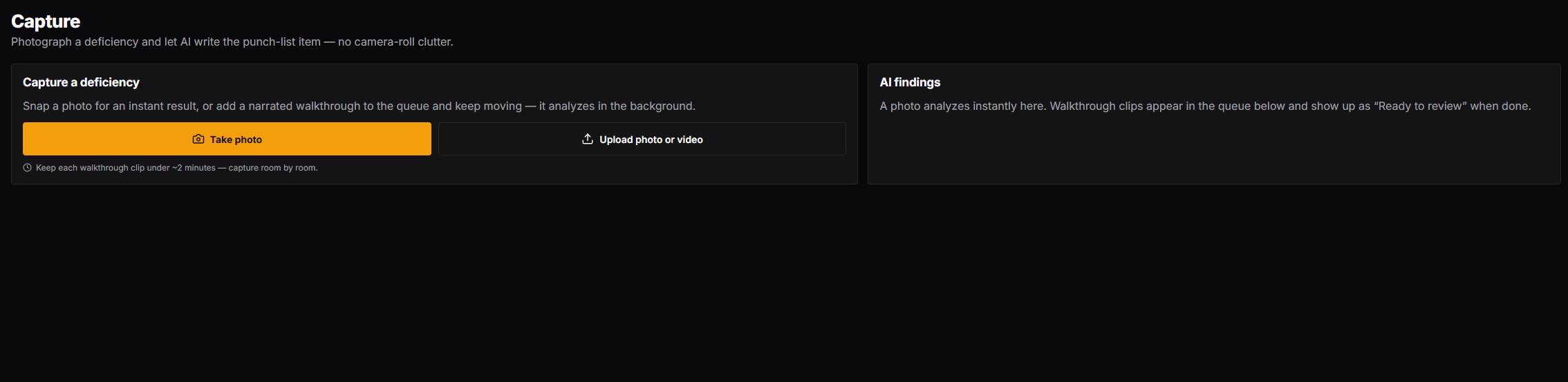Start capturing with the Take photo button
This screenshot has height=382, width=1568.
227,139
